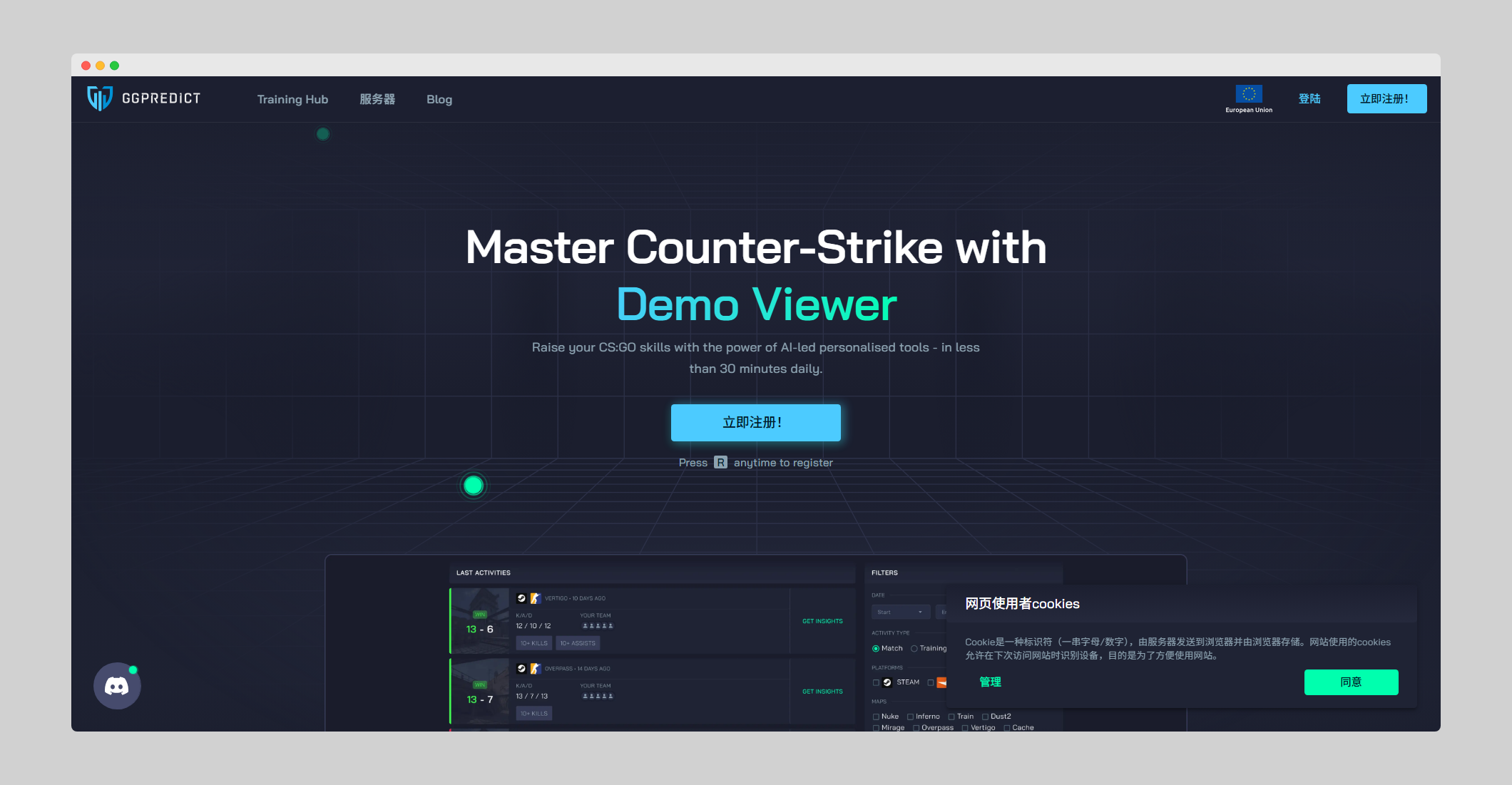1512x785 pixels.
Task: Tick the STEAM platform checkbox
Action: [x=876, y=683]
